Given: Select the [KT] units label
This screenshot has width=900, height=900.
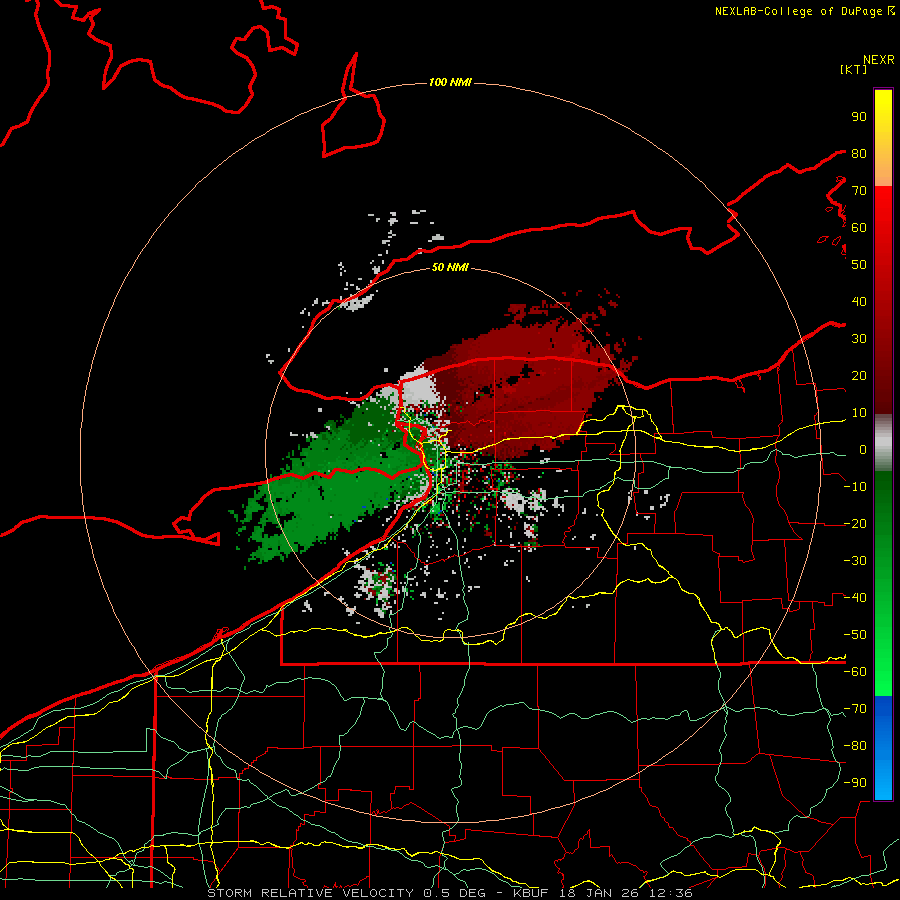Looking at the screenshot, I should tap(853, 69).
